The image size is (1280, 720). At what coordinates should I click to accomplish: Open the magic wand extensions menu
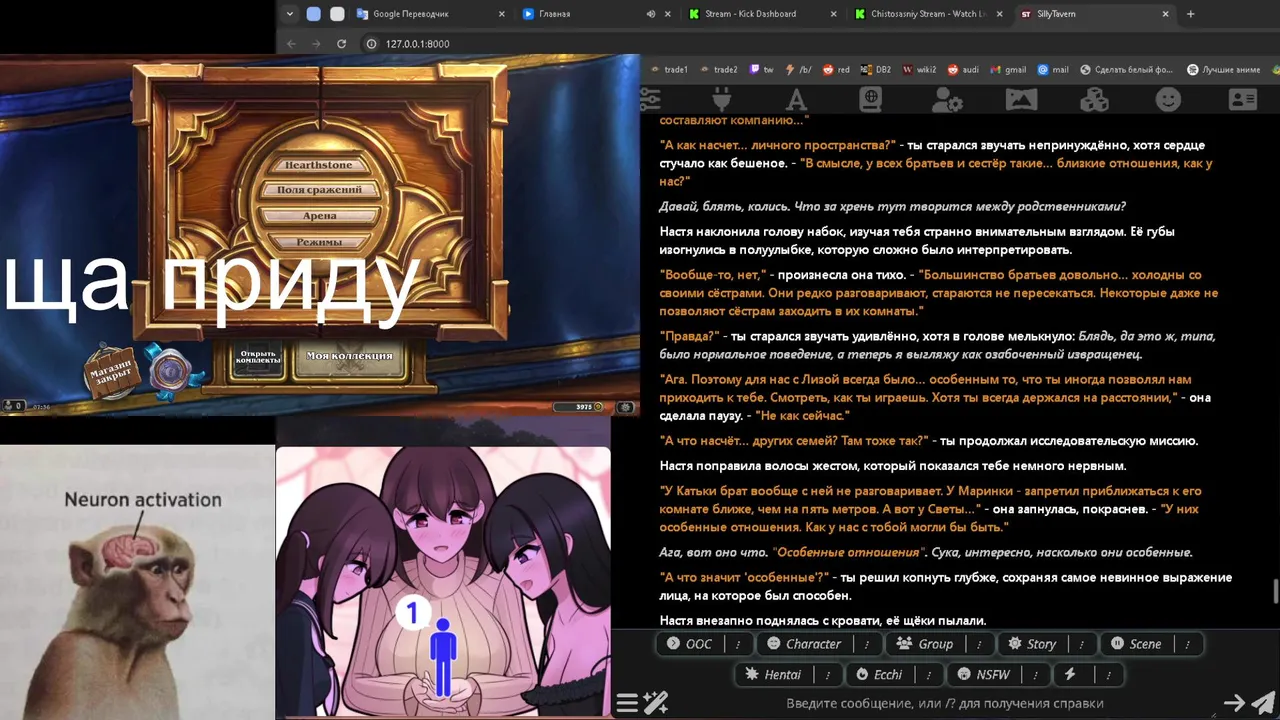tap(656, 703)
